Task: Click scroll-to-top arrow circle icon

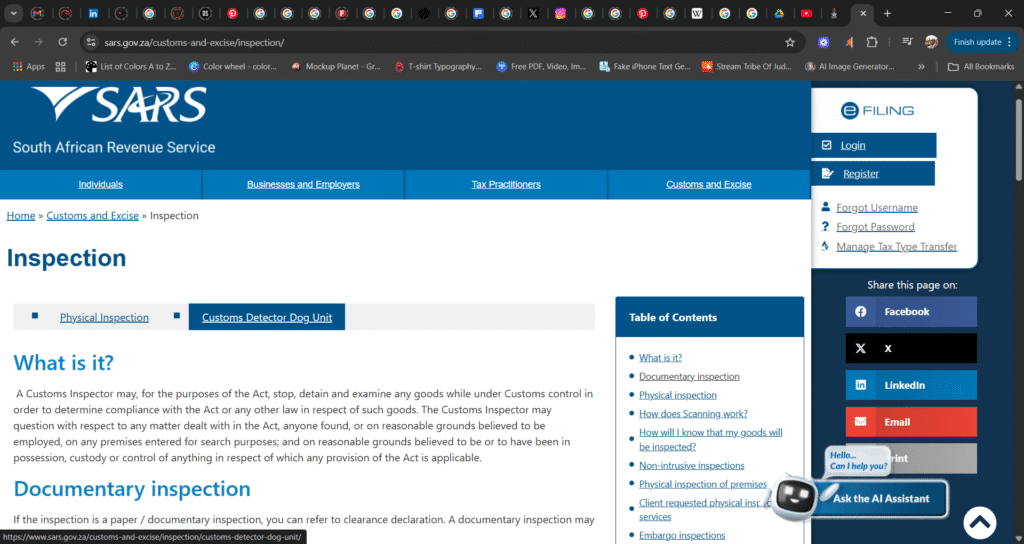Action: 979,522
